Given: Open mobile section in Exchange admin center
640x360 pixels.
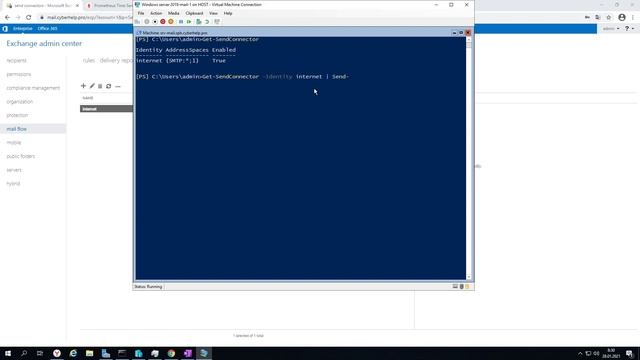Looking at the screenshot, I should 13,142.
